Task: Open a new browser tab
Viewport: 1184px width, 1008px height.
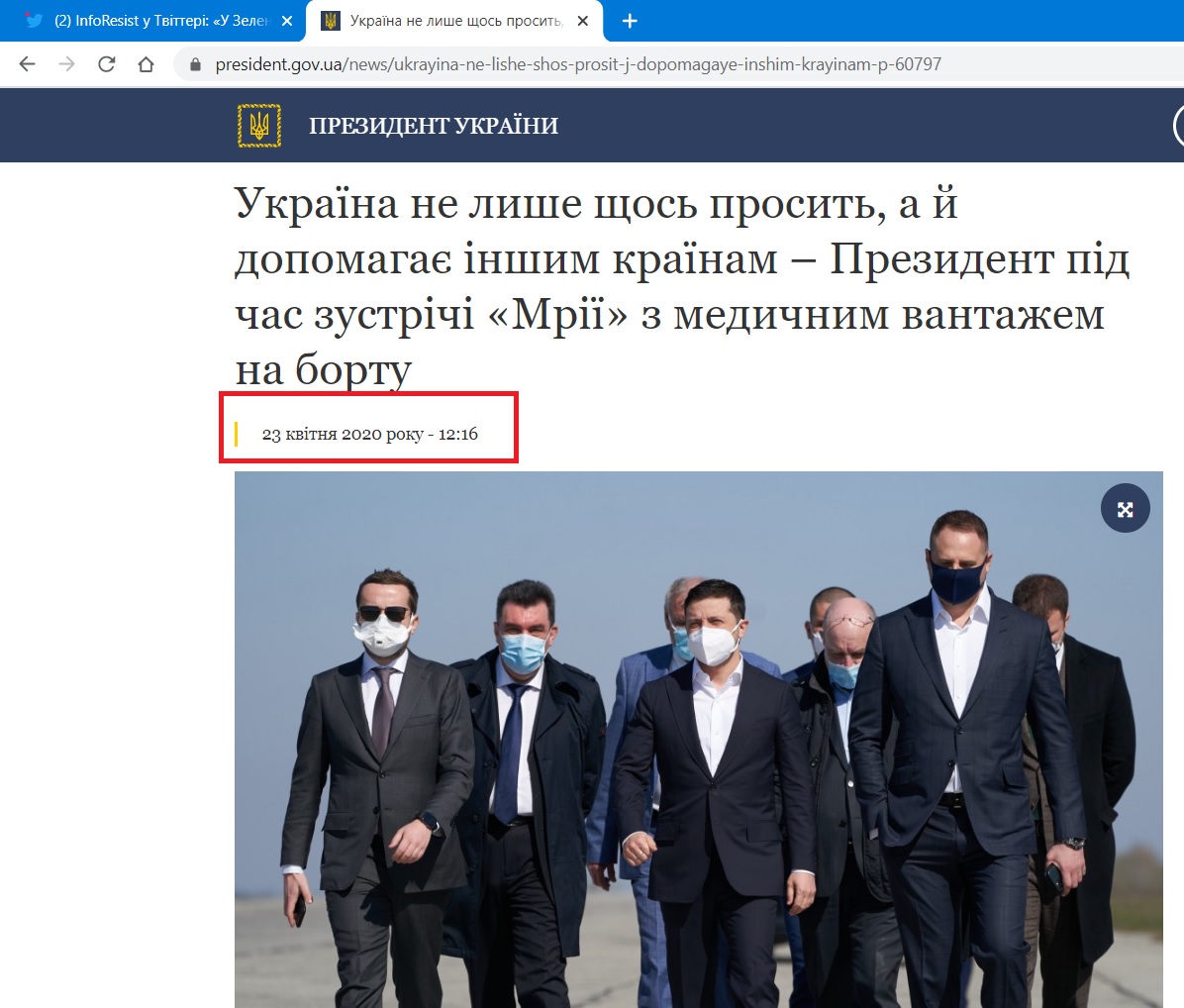Action: click(630, 20)
